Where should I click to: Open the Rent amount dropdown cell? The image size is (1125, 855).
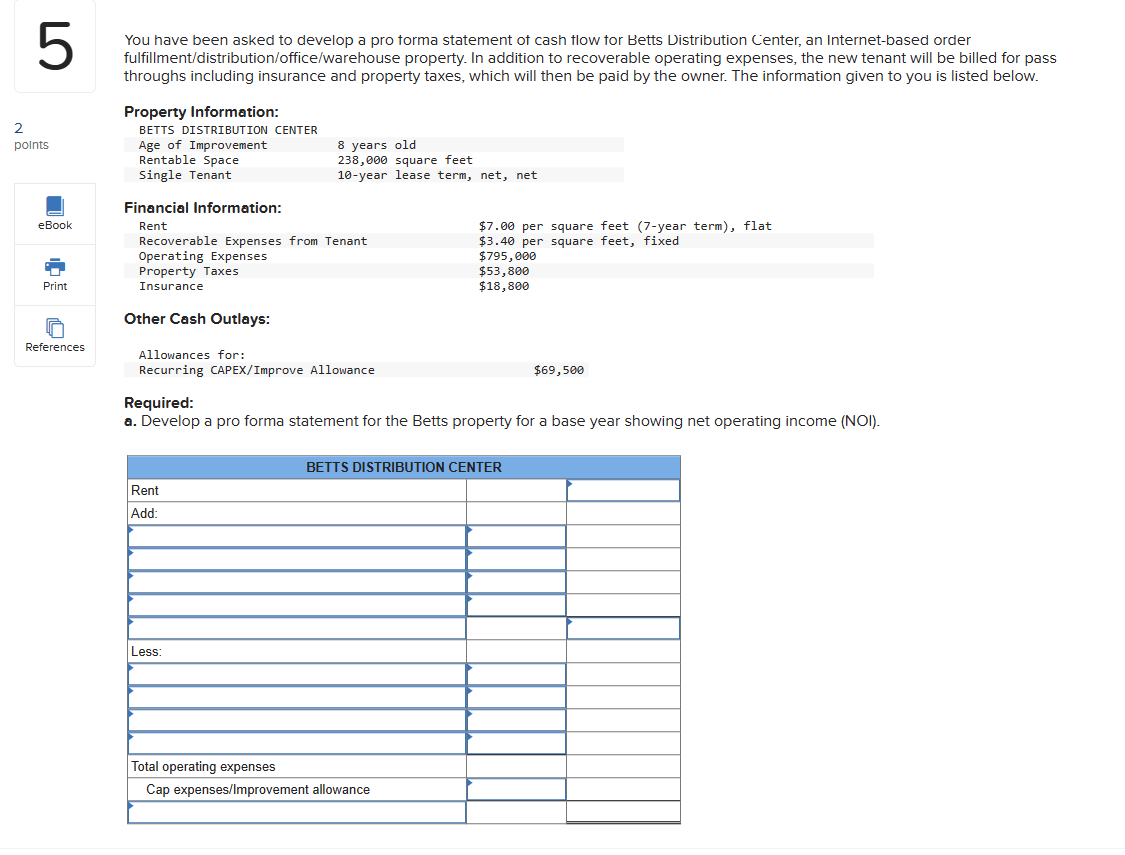(x=623, y=490)
